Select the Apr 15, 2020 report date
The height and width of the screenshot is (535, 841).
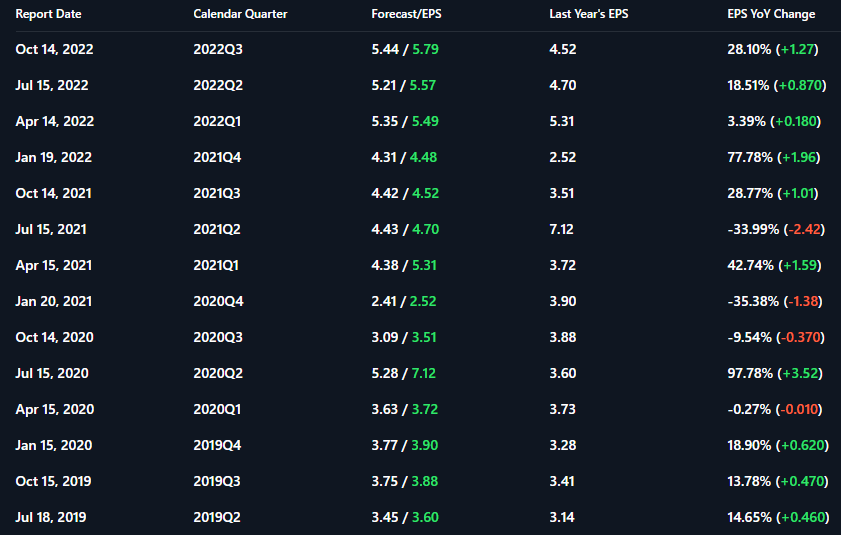[x=55, y=409]
